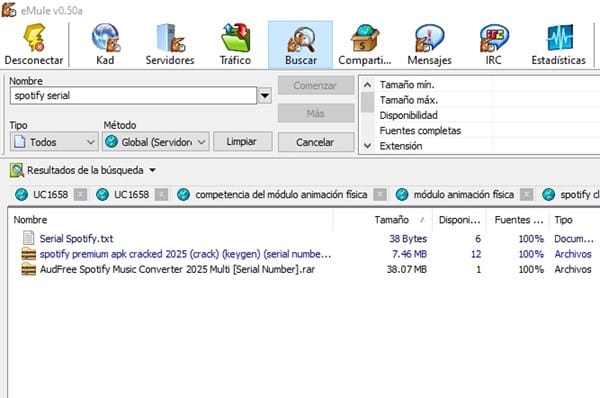This screenshot has width=600, height=398.
Task: Close the módulo animación física tab
Action: pyautogui.click(x=527, y=195)
